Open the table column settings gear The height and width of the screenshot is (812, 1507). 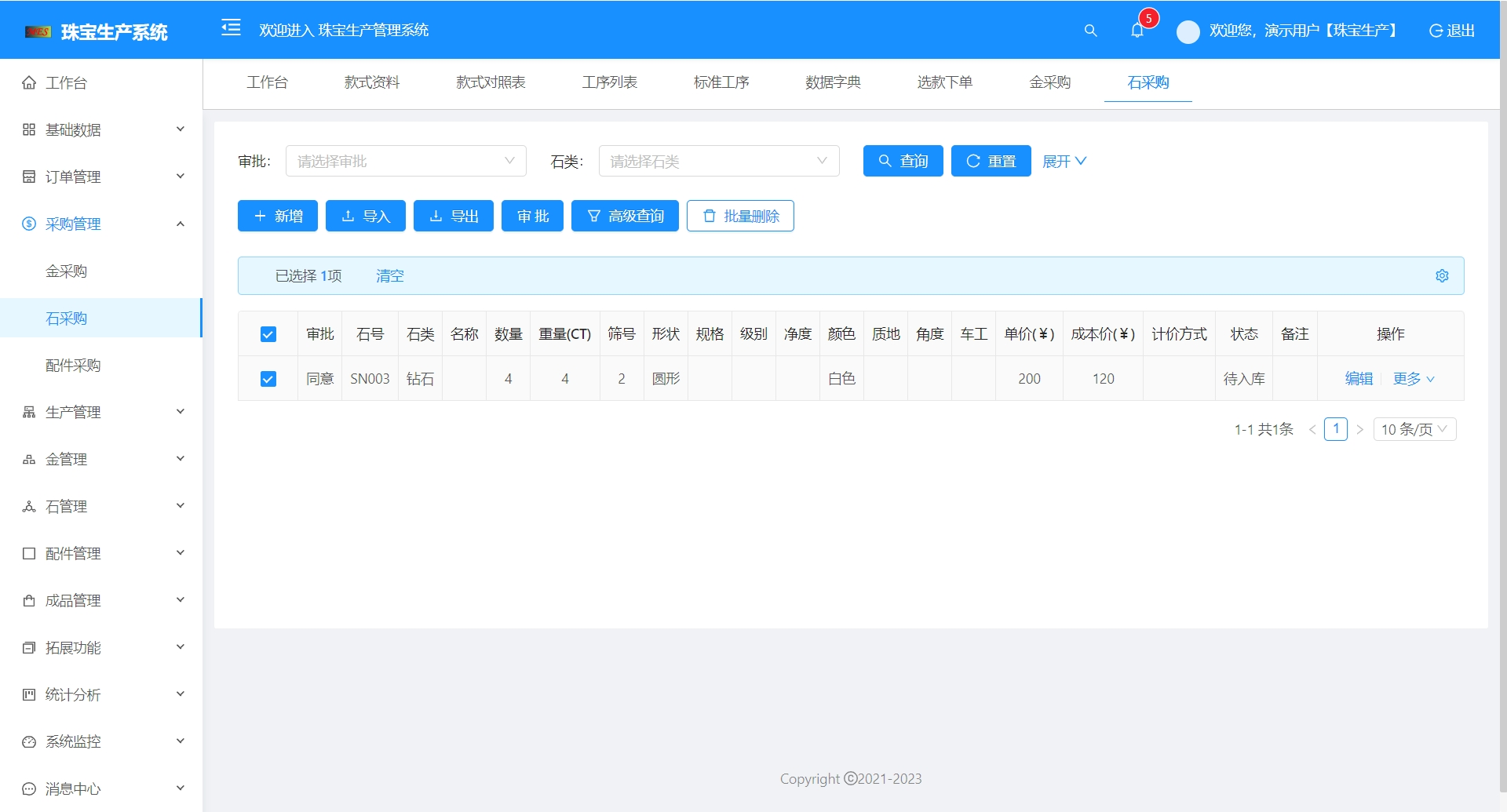pyautogui.click(x=1442, y=275)
